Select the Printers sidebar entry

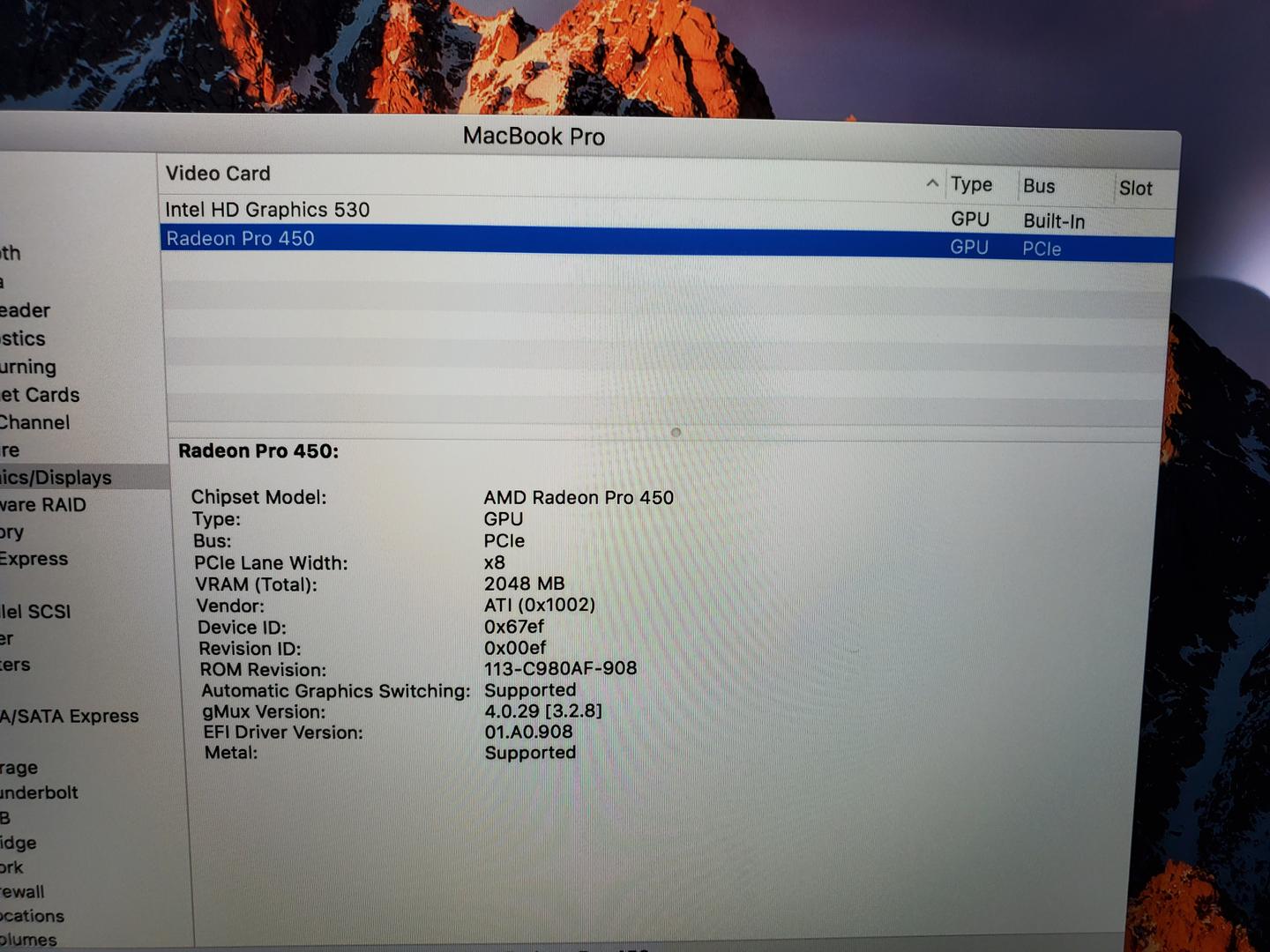[x=15, y=665]
